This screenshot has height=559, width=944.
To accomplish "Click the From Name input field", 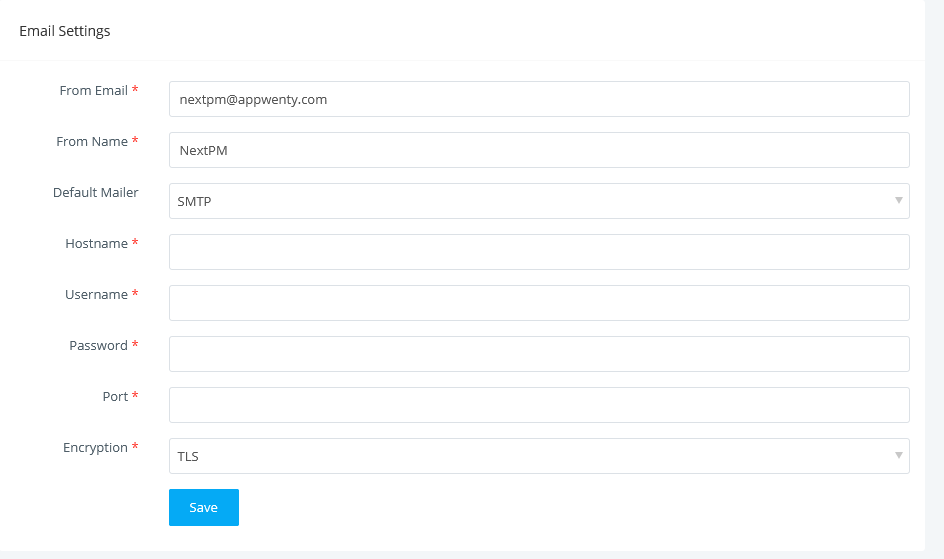I will coord(539,150).
